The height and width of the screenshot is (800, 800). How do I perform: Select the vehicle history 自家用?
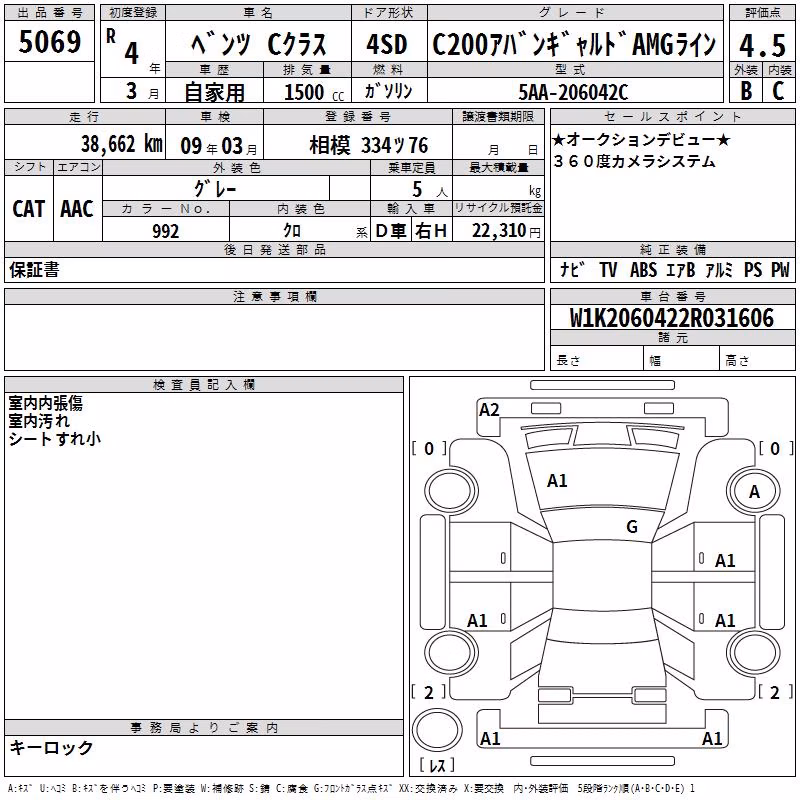tap(214, 92)
